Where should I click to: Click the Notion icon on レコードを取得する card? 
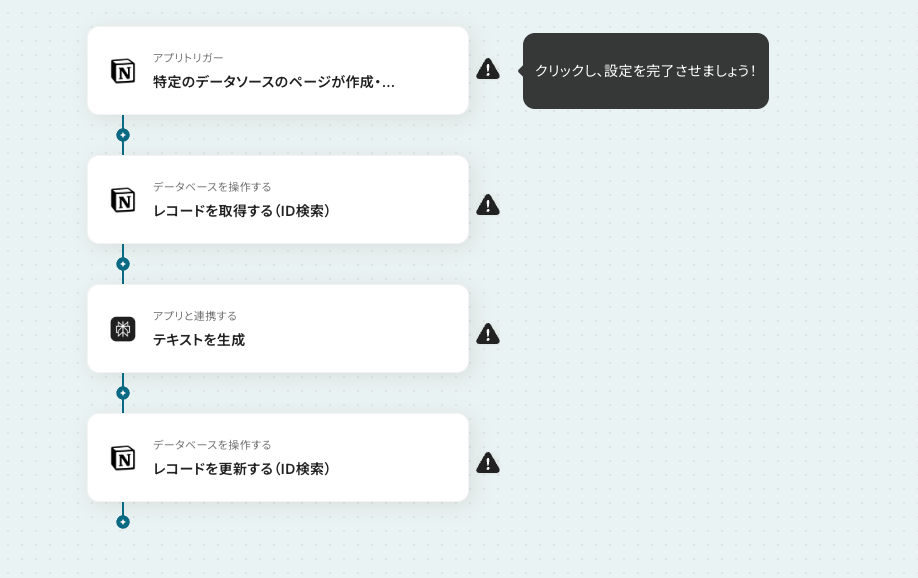[123, 200]
